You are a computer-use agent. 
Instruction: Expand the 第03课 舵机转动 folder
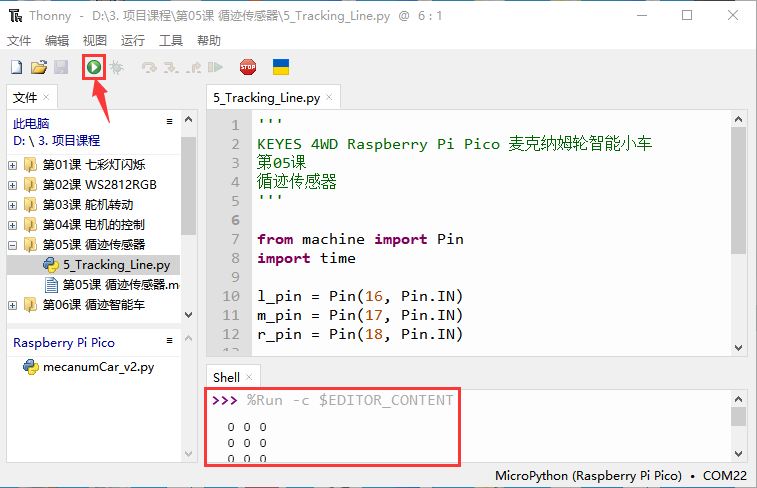[x=13, y=205]
